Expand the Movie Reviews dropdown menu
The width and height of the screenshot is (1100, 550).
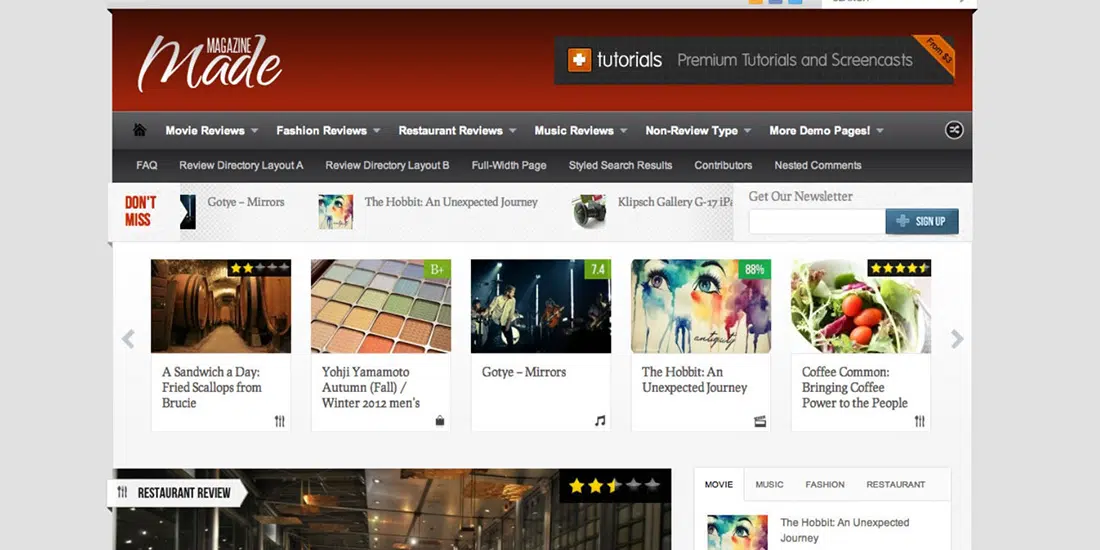[211, 131]
